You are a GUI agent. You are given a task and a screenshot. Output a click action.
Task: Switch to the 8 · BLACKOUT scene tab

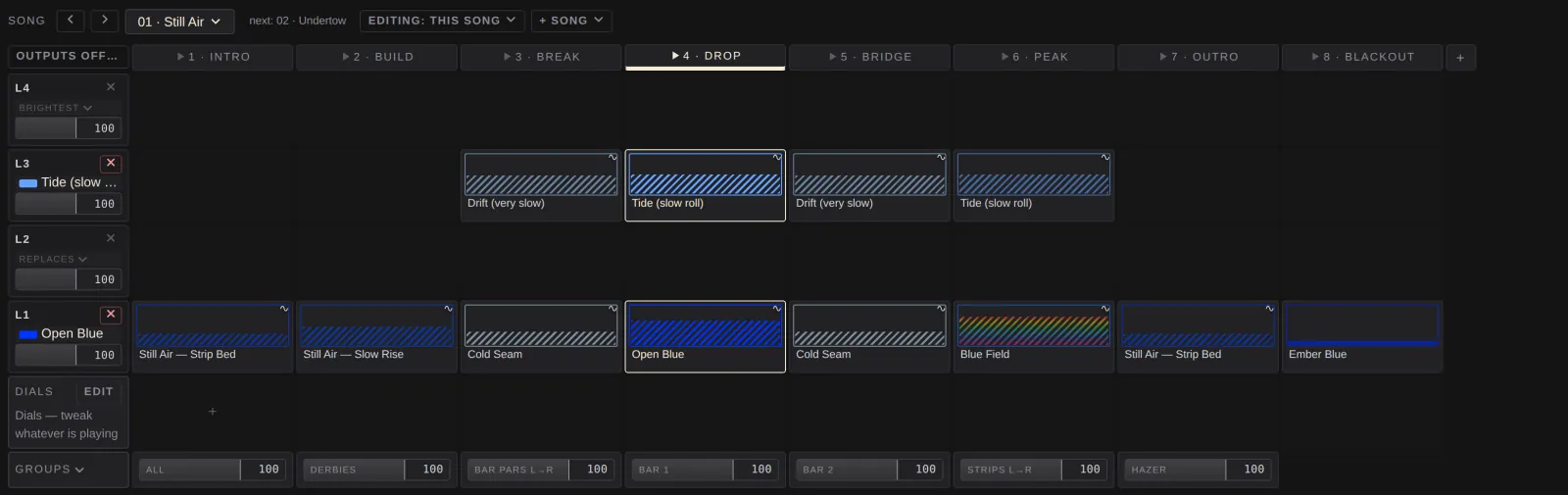(x=1362, y=57)
